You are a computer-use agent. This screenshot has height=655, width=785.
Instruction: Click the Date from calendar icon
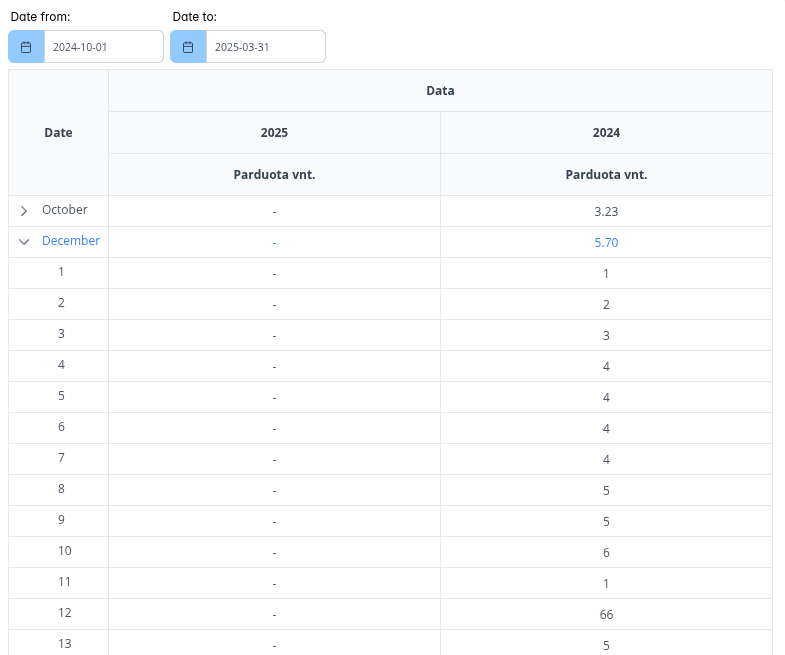click(26, 47)
